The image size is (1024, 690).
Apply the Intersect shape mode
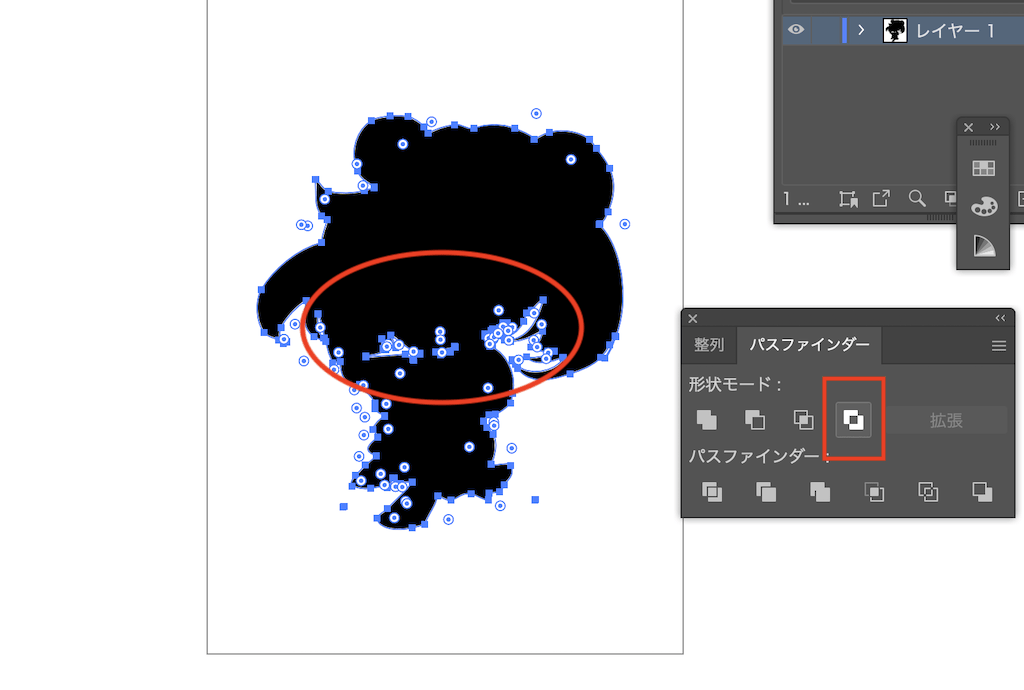click(x=803, y=420)
